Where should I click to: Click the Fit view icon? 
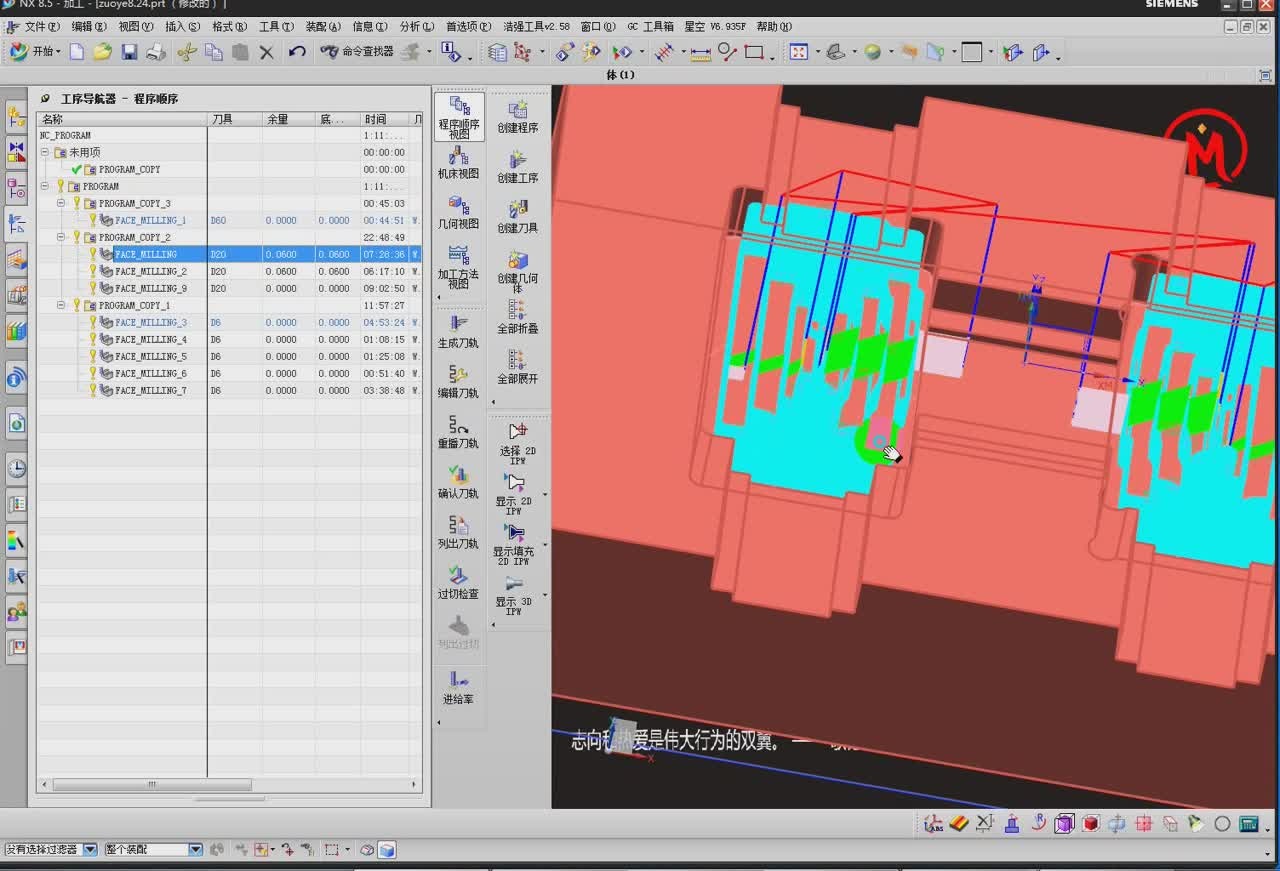coord(799,52)
